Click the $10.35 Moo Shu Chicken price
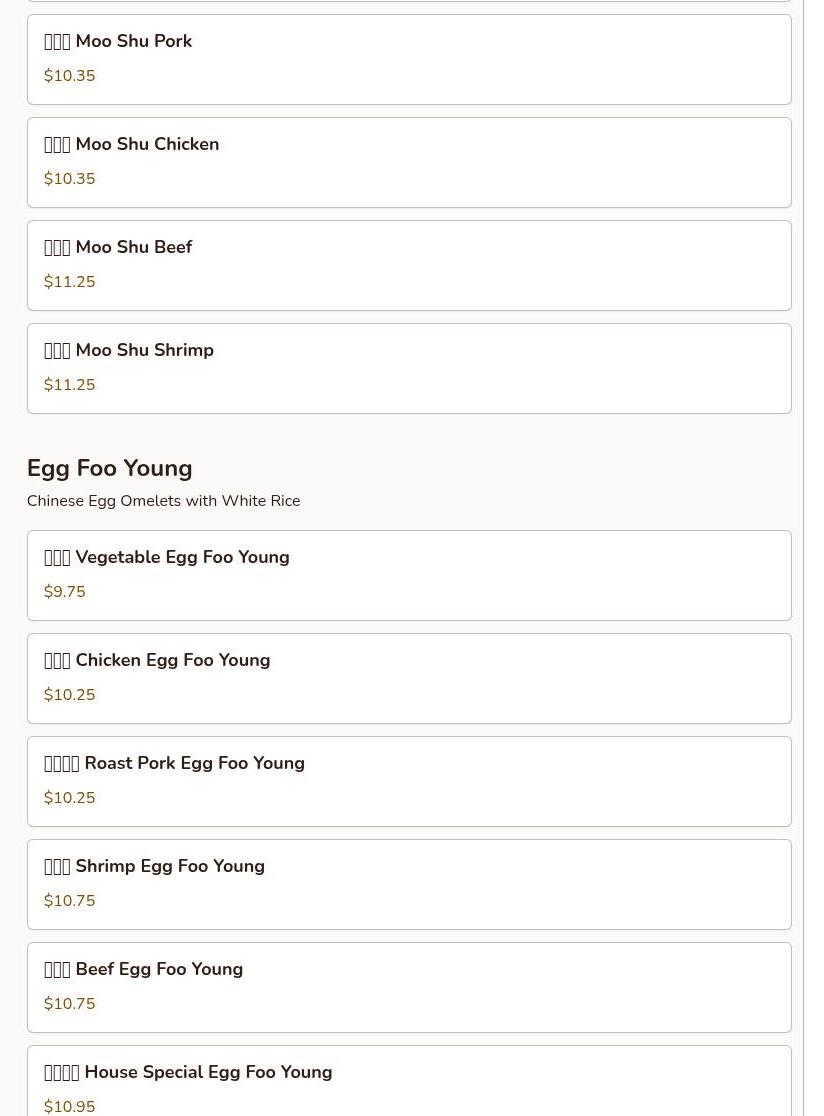 click(70, 179)
